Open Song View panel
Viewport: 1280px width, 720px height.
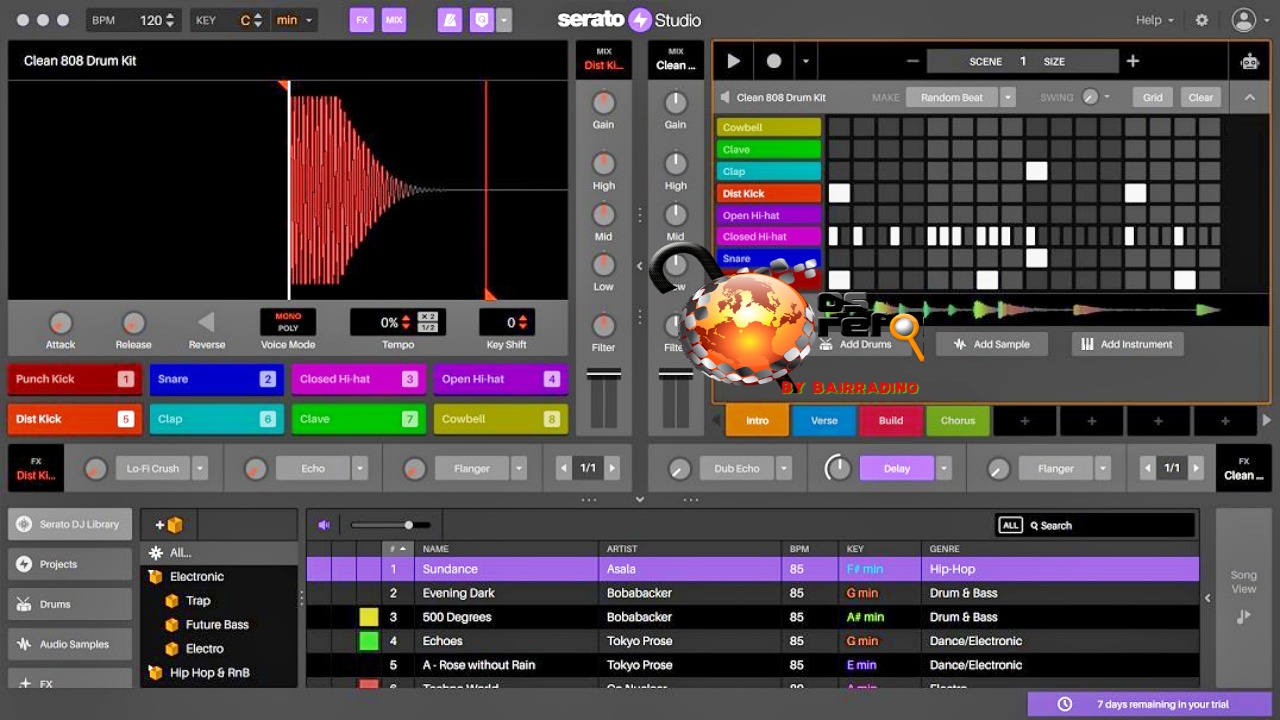point(1243,596)
